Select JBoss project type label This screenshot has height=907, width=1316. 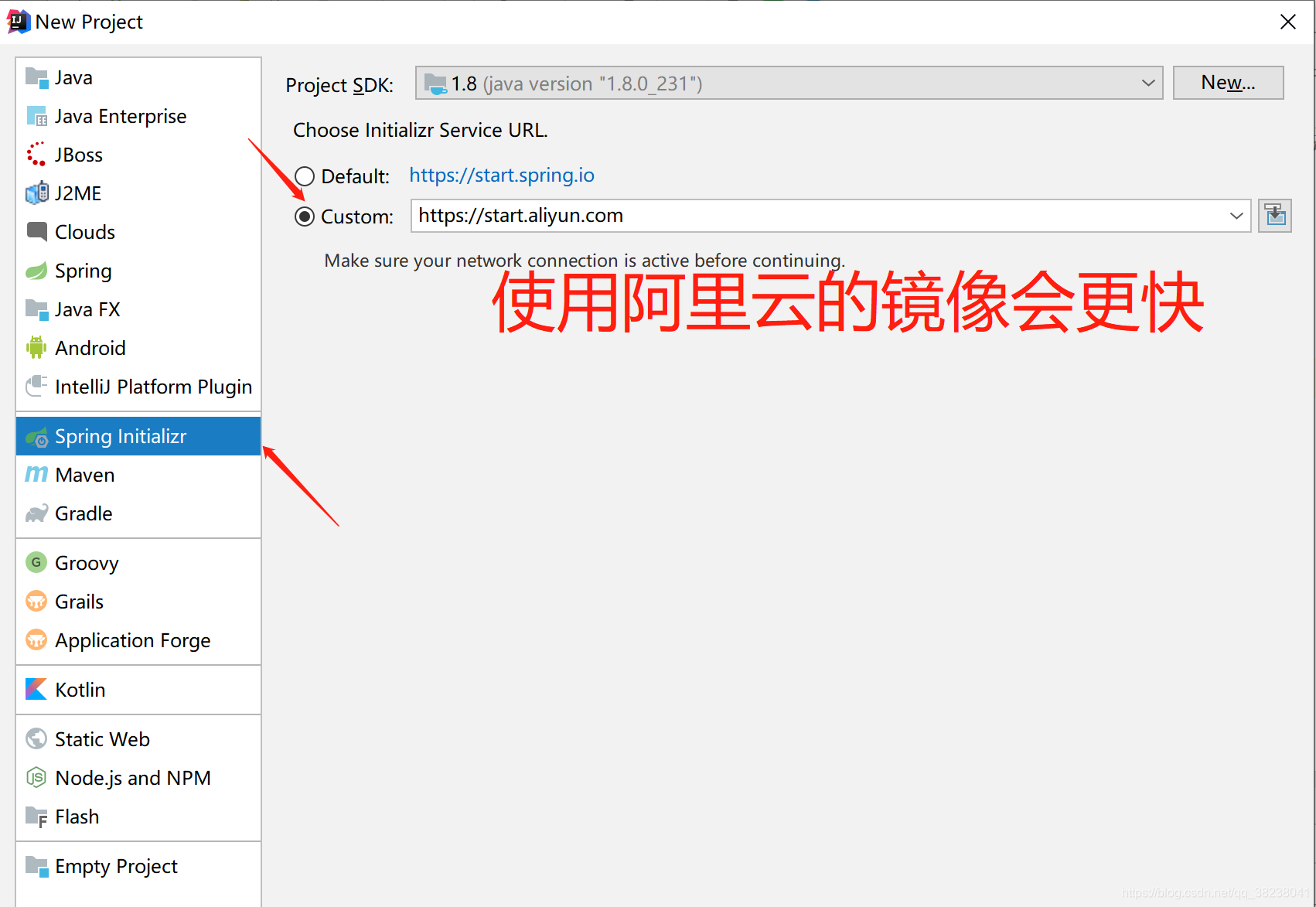79,155
